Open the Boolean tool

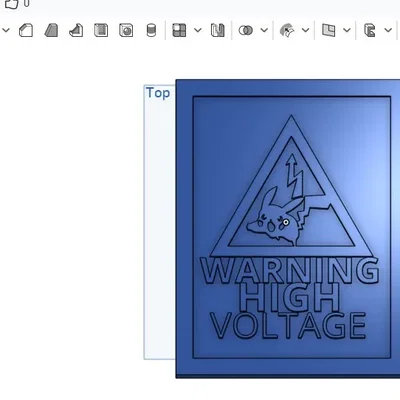point(246,30)
